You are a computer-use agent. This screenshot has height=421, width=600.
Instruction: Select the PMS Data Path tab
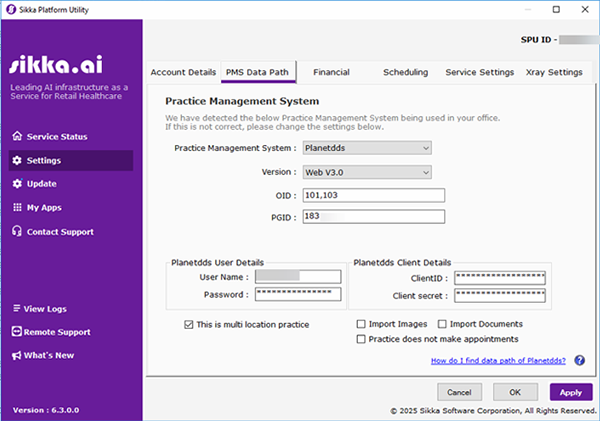pos(258,72)
